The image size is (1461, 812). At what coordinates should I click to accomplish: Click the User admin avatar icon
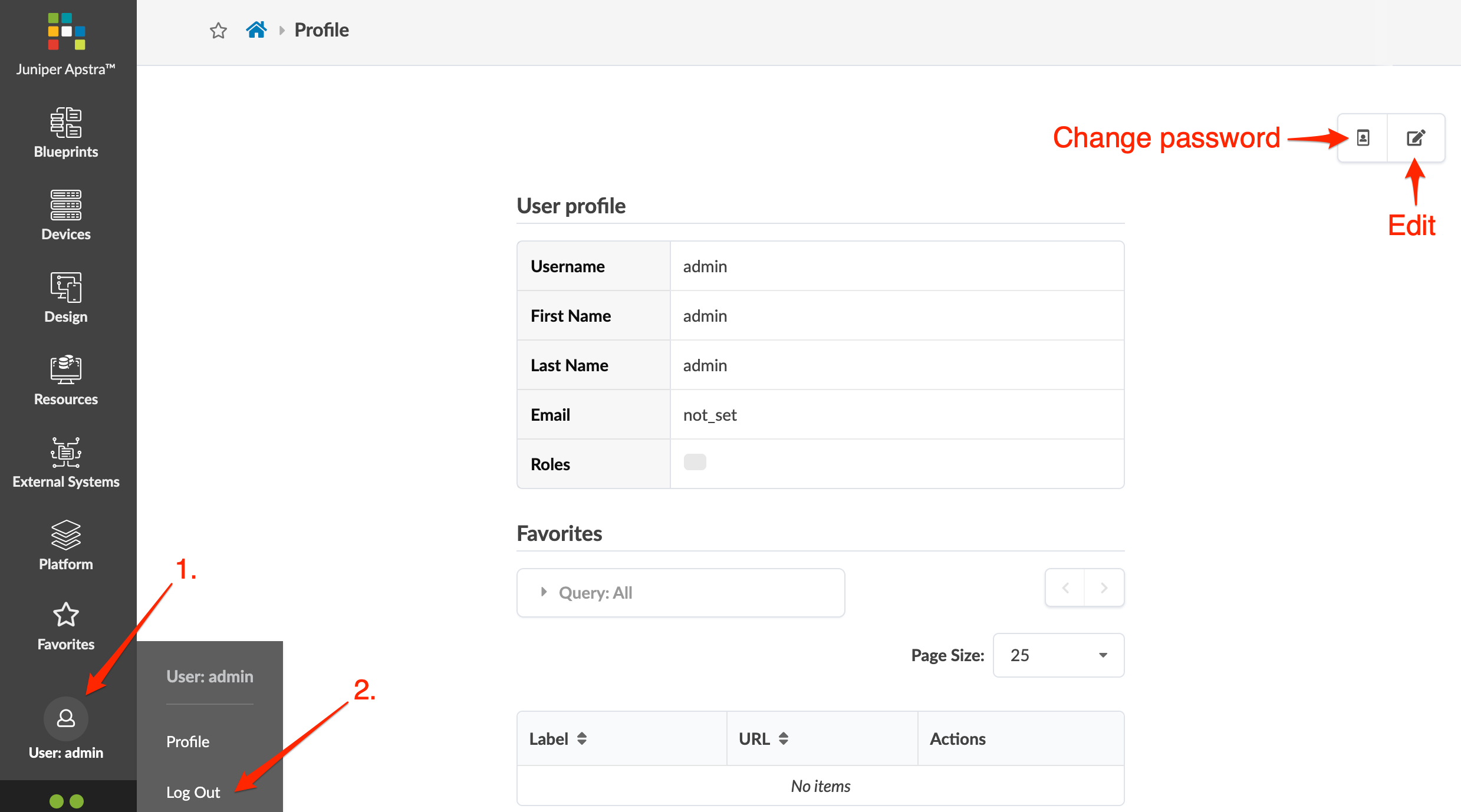click(65, 718)
